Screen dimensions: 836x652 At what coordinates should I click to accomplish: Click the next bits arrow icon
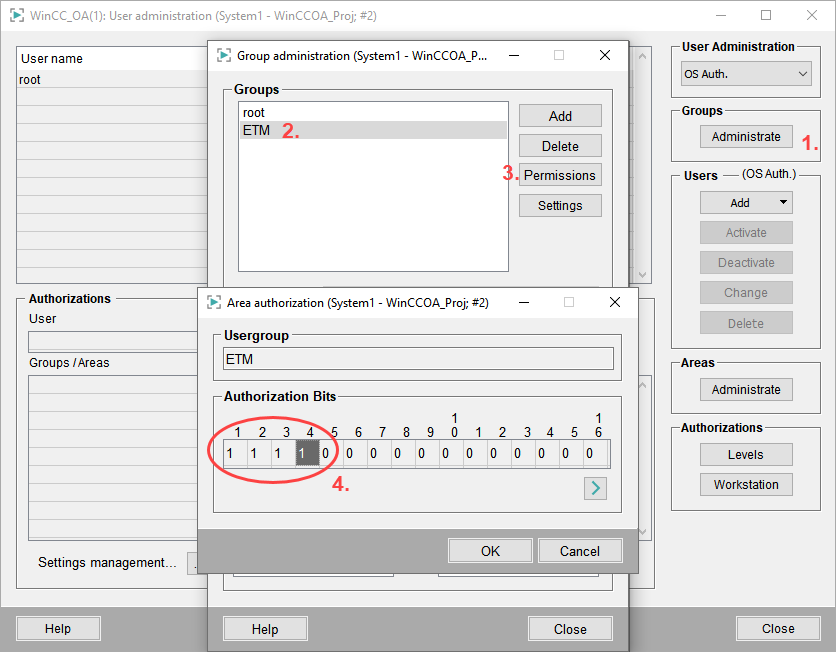point(595,488)
